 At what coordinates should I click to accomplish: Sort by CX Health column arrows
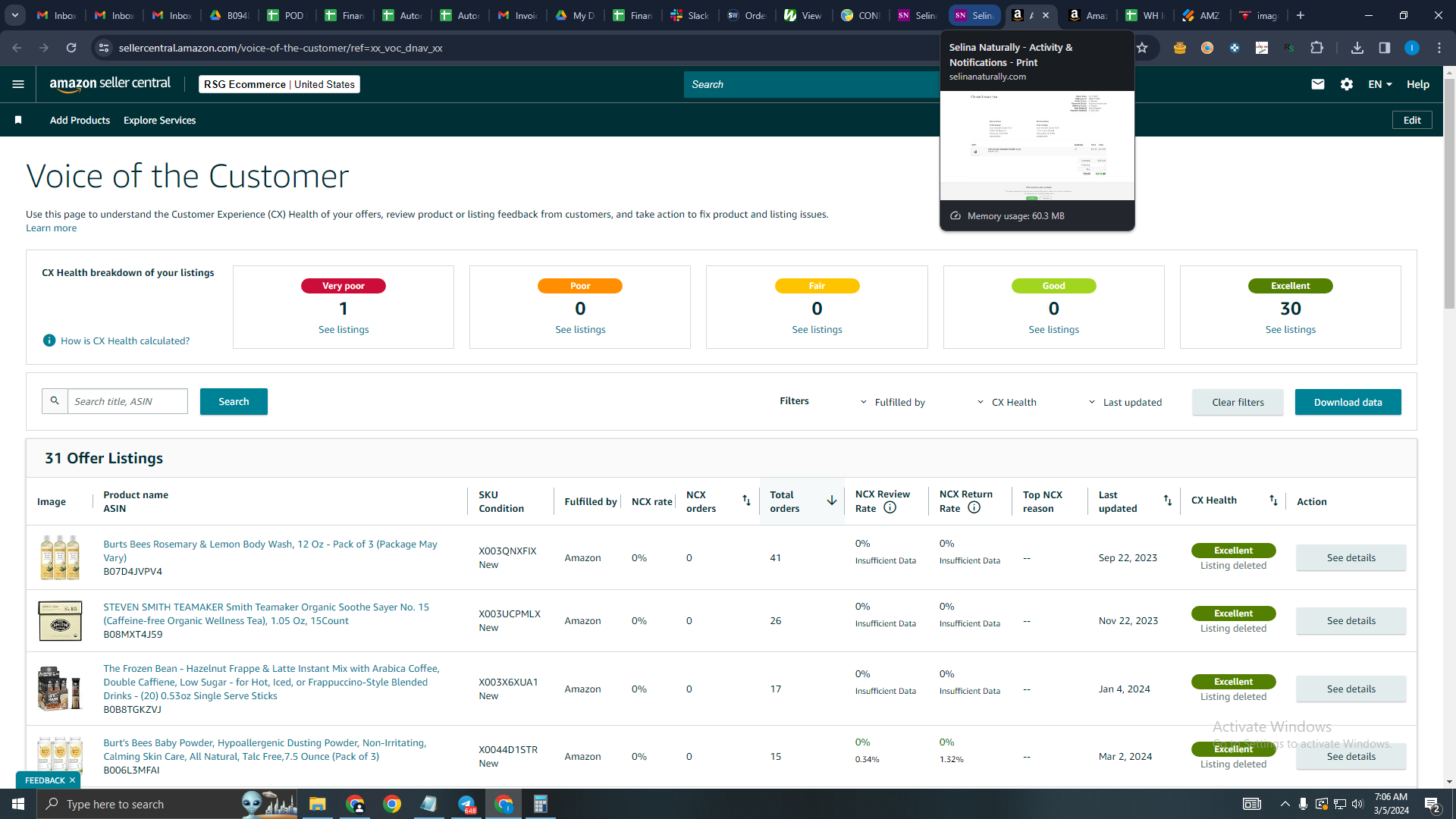(x=1273, y=500)
